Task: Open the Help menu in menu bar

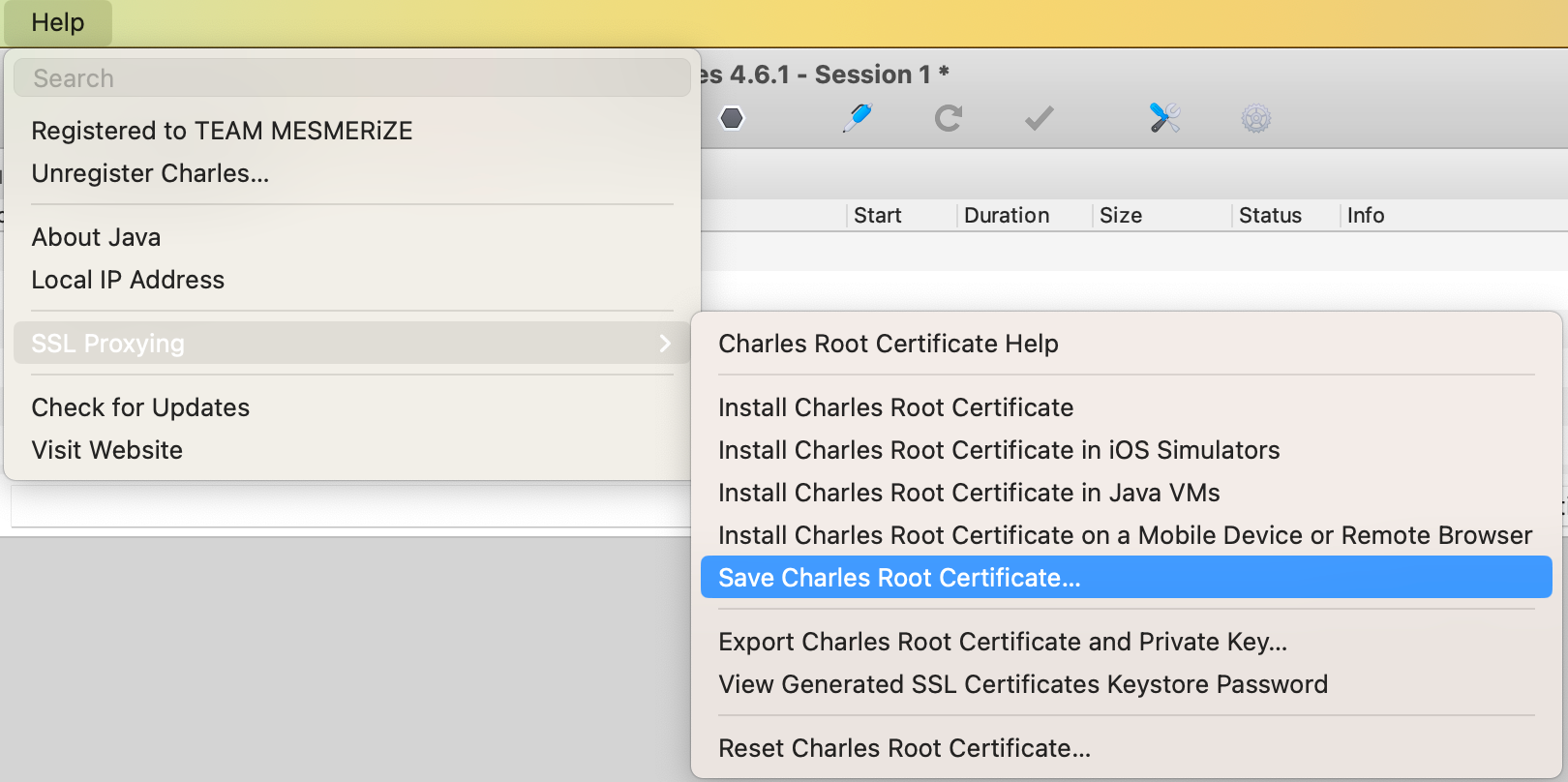Action: tap(58, 22)
